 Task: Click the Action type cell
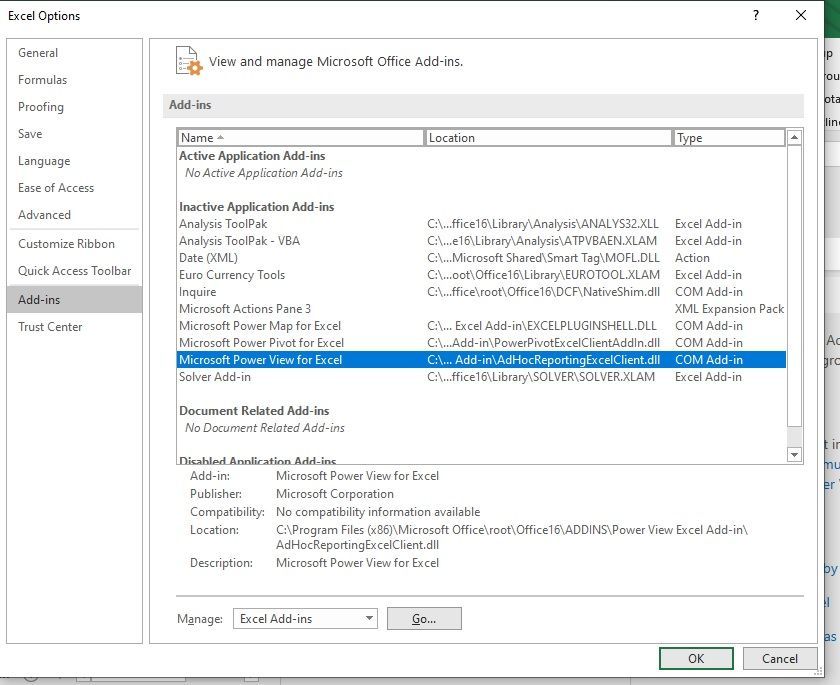click(692, 258)
